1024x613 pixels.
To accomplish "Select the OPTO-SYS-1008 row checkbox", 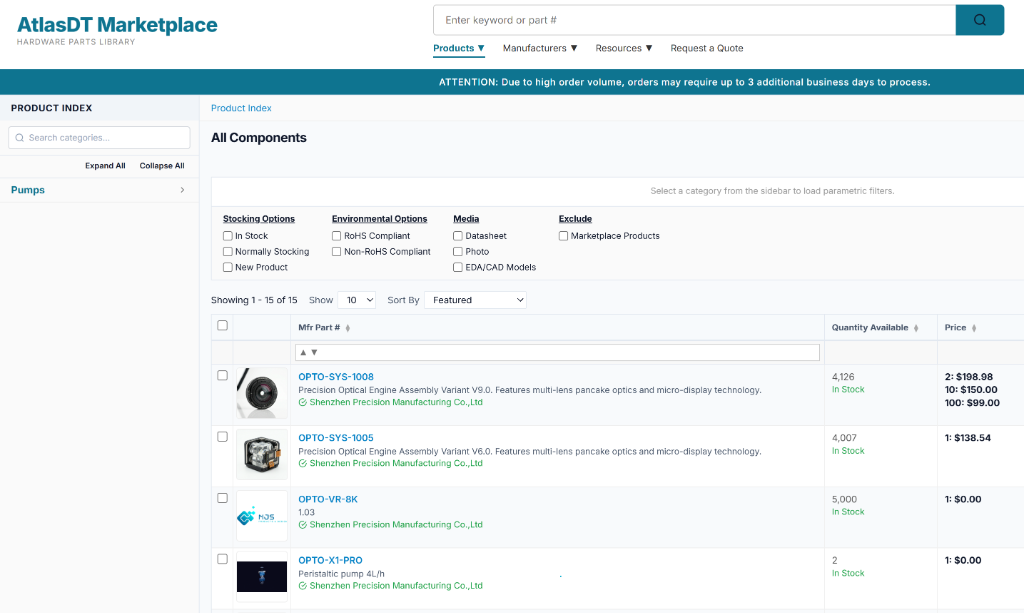I will 223,375.
